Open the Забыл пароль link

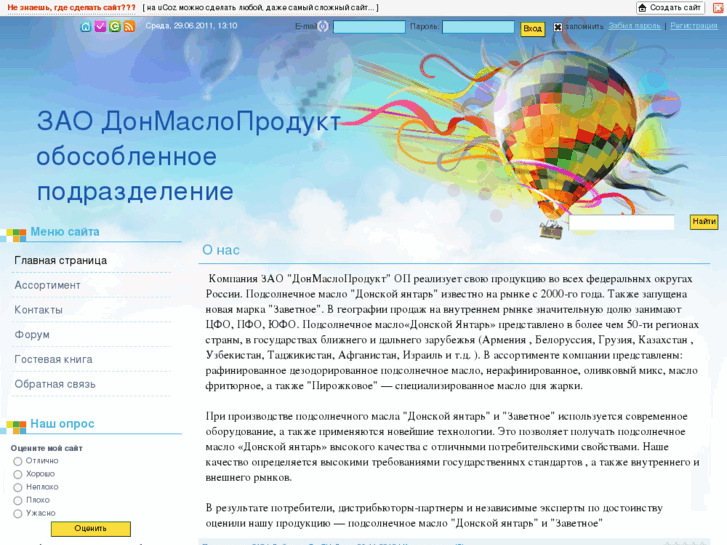pyautogui.click(x=634, y=26)
